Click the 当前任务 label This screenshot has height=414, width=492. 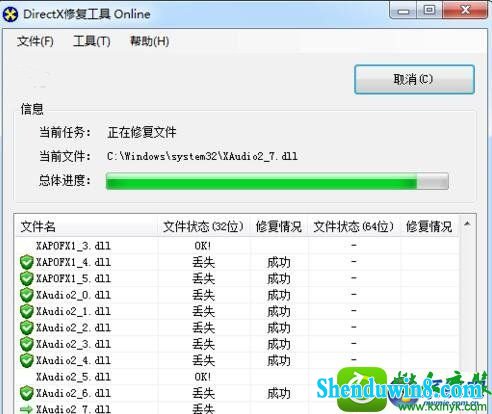pos(65,132)
